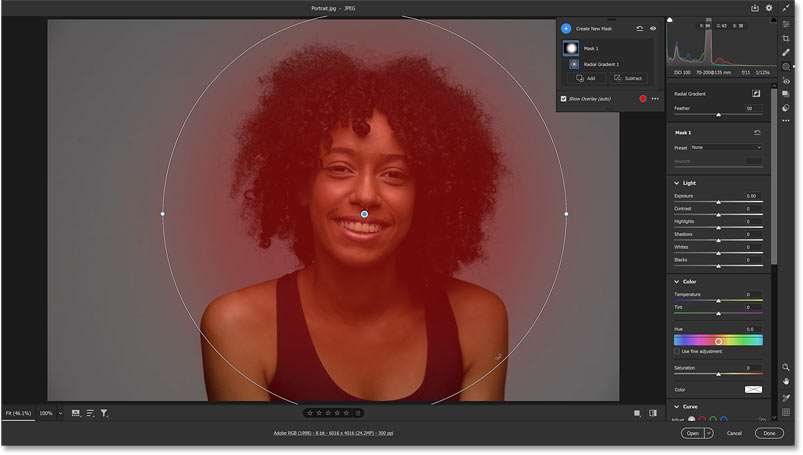Click the red overlay color swatch

pyautogui.click(x=643, y=98)
